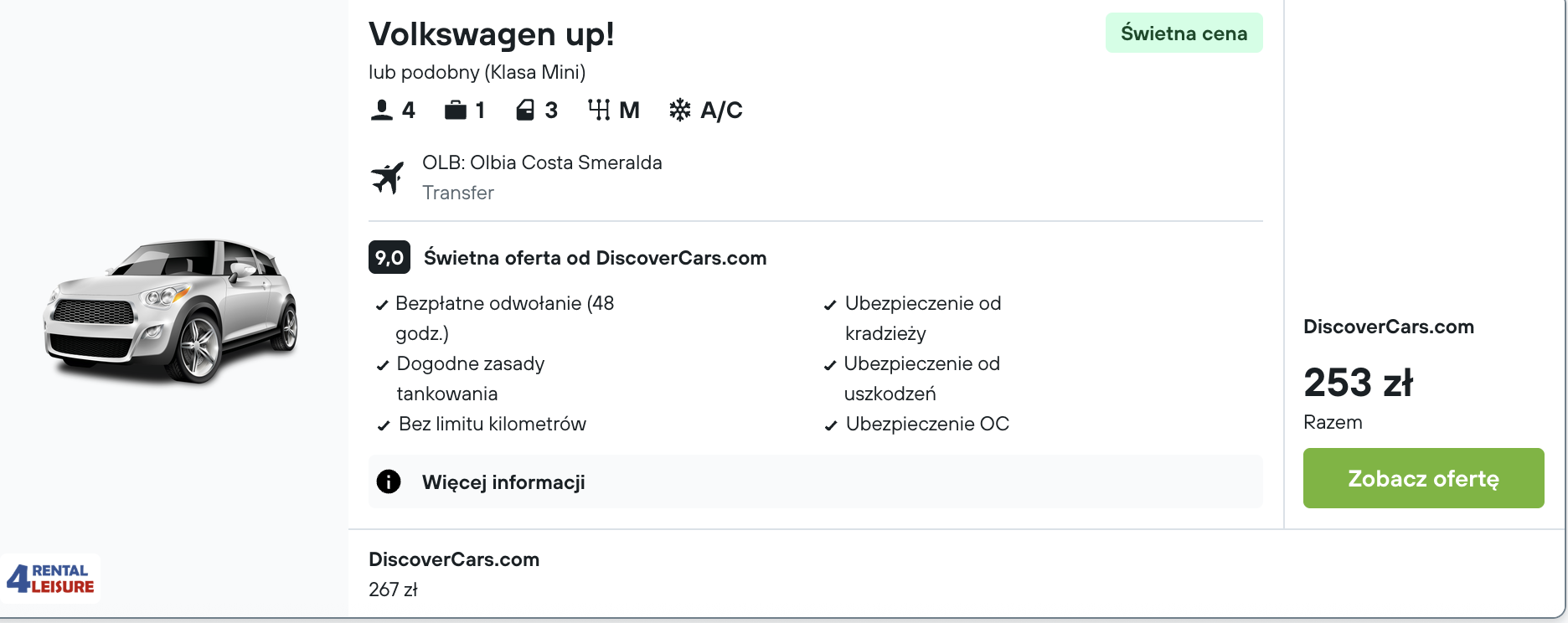Click the Volkswagen up! car image
Viewport: 1568px width, 623px height.
pyautogui.click(x=173, y=311)
